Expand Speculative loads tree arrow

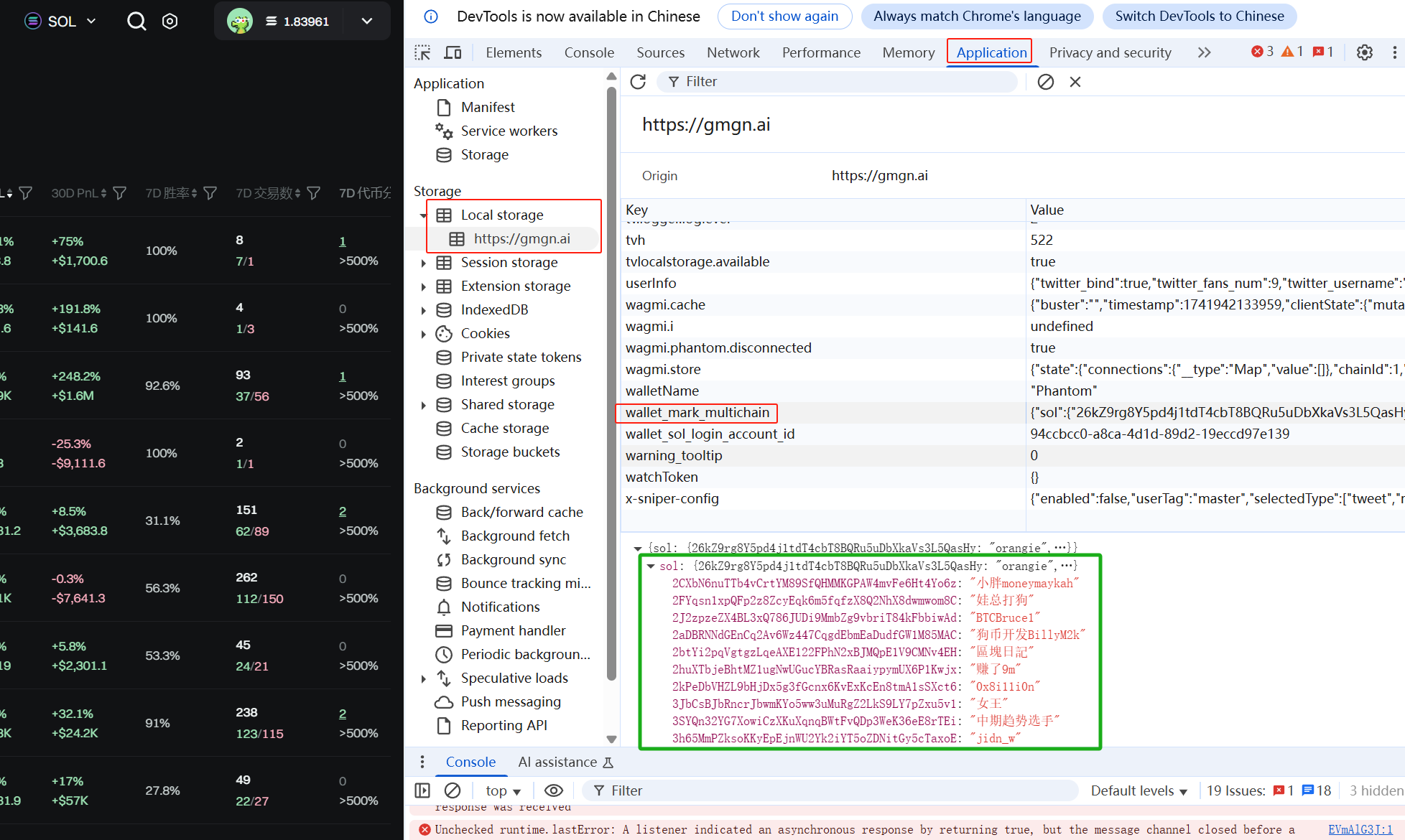(x=423, y=678)
